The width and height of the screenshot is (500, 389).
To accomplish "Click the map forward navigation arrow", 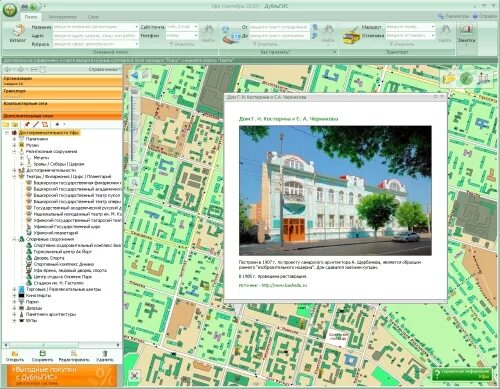I will [146, 75].
